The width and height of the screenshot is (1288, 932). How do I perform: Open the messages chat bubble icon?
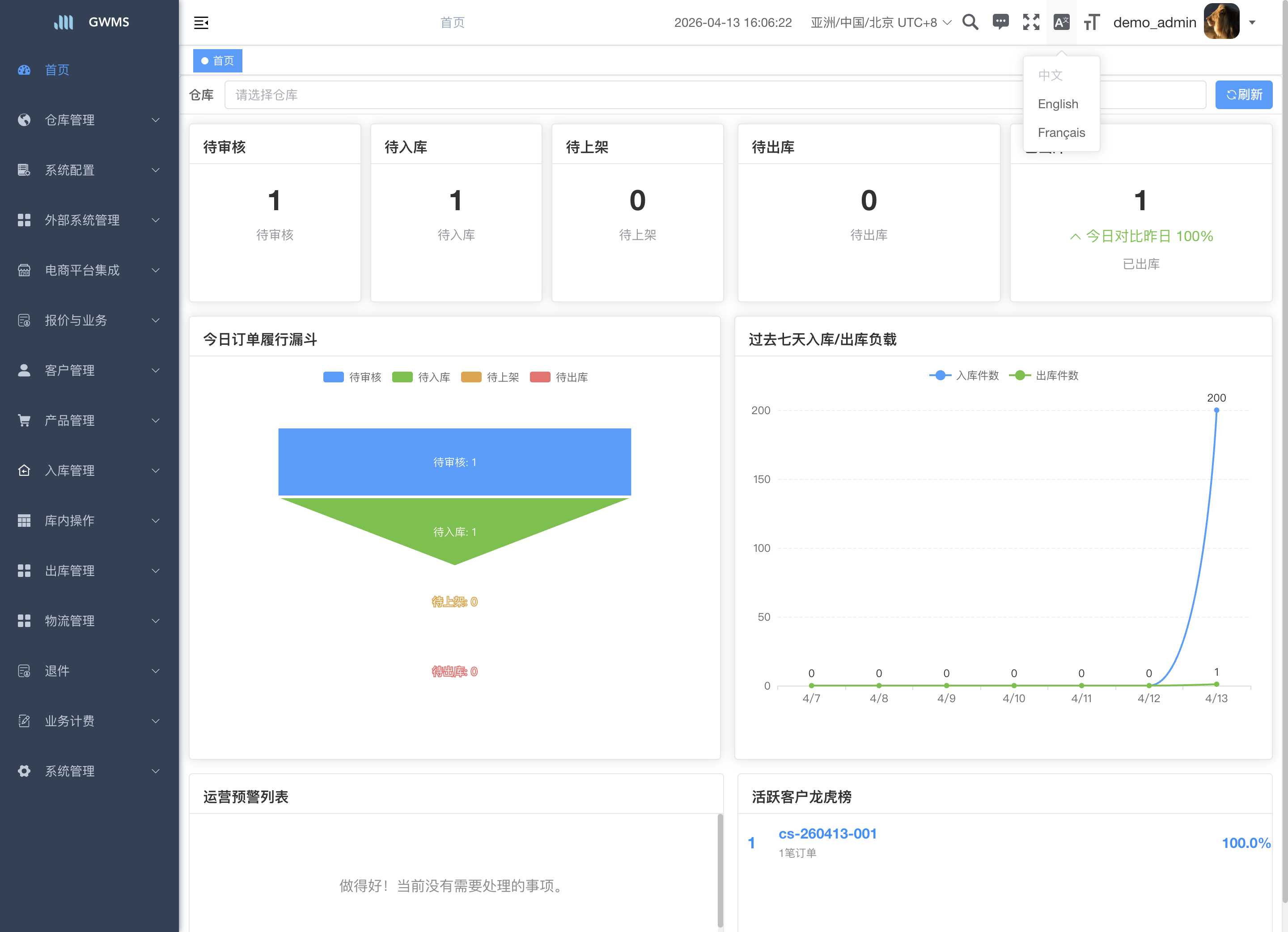coord(1000,22)
